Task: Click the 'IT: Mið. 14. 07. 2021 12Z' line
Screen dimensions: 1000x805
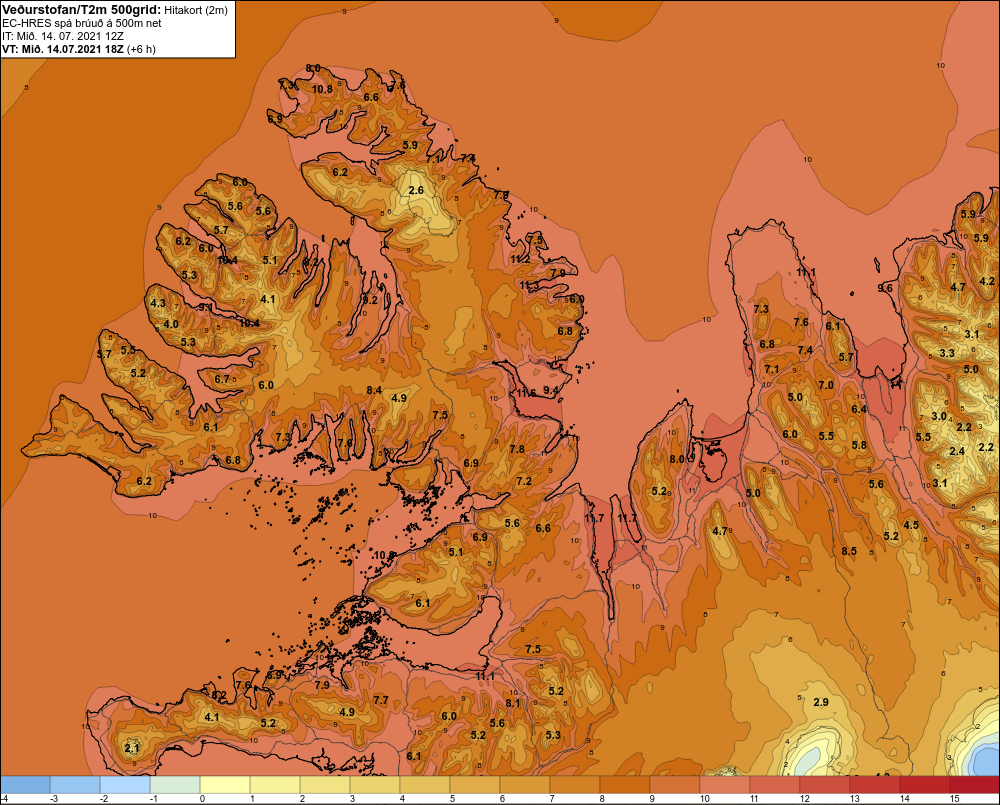Action: click(x=62, y=36)
